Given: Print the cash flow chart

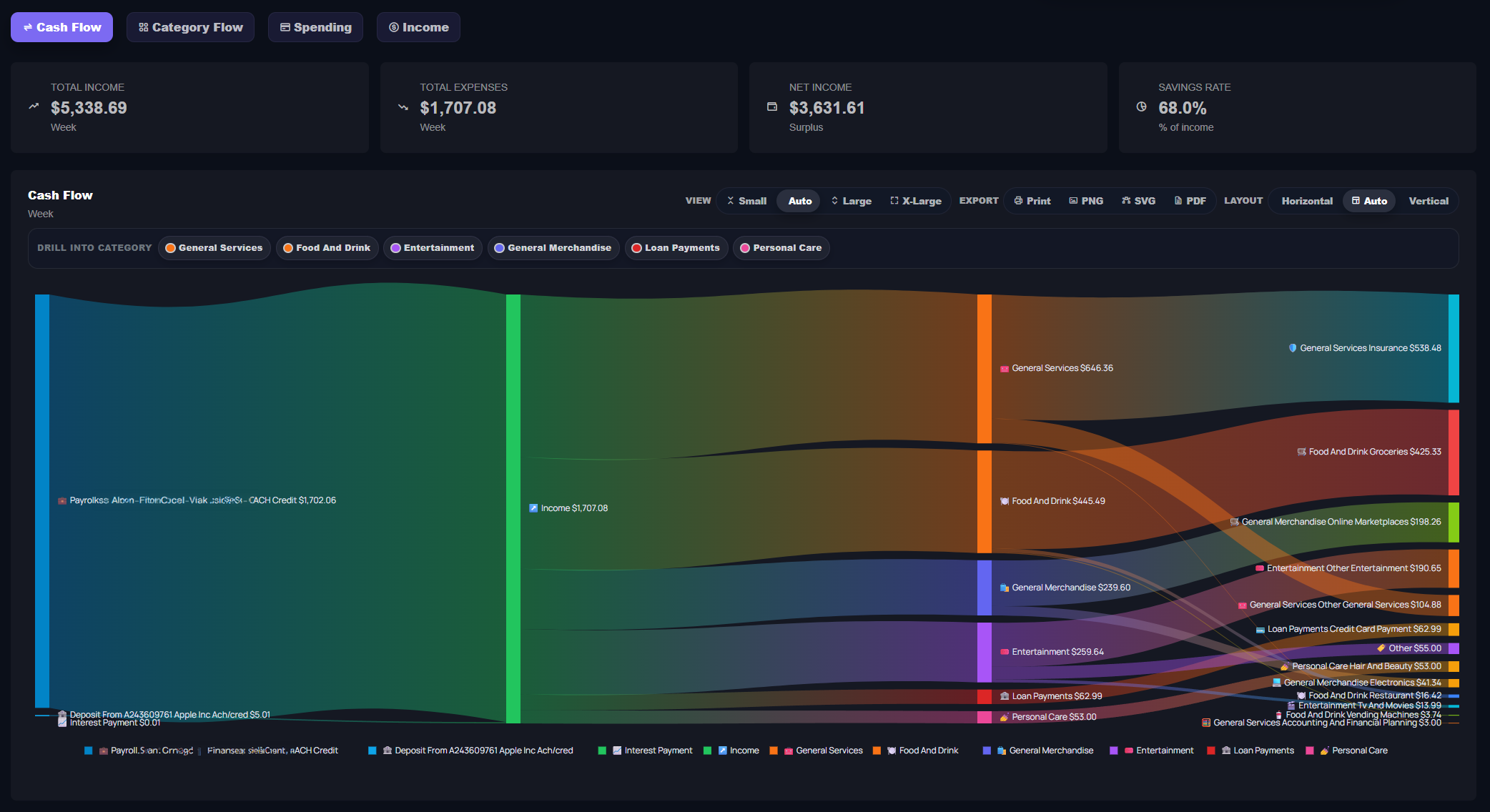Looking at the screenshot, I should click(1032, 201).
